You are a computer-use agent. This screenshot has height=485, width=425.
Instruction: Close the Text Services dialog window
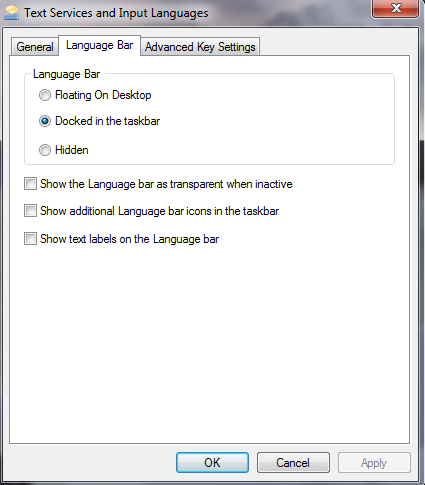(395, 8)
